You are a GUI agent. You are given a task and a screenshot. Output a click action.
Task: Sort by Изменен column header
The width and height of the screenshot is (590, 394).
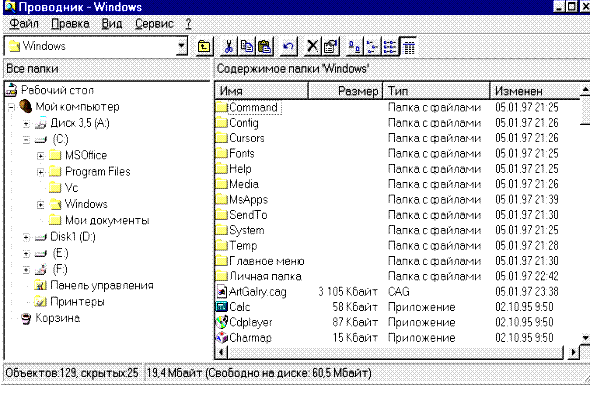[535, 91]
